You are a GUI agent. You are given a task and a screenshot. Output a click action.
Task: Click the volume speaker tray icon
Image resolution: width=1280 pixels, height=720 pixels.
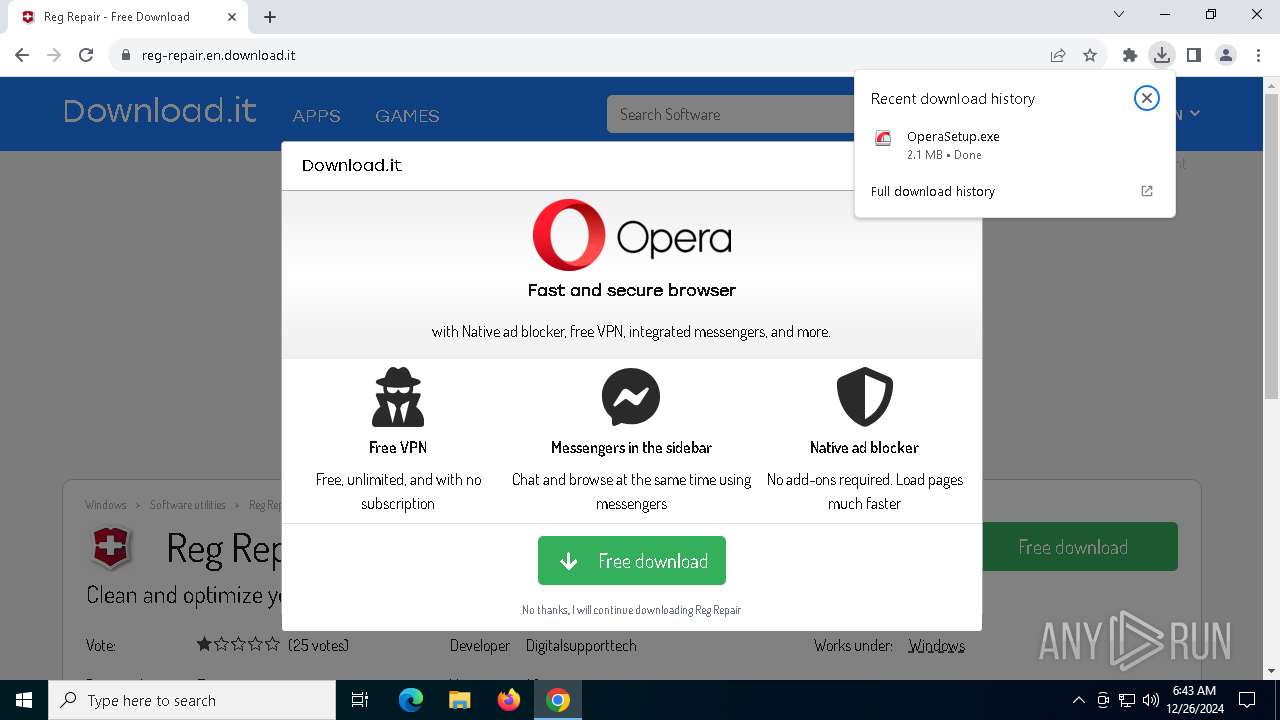pyautogui.click(x=1151, y=700)
